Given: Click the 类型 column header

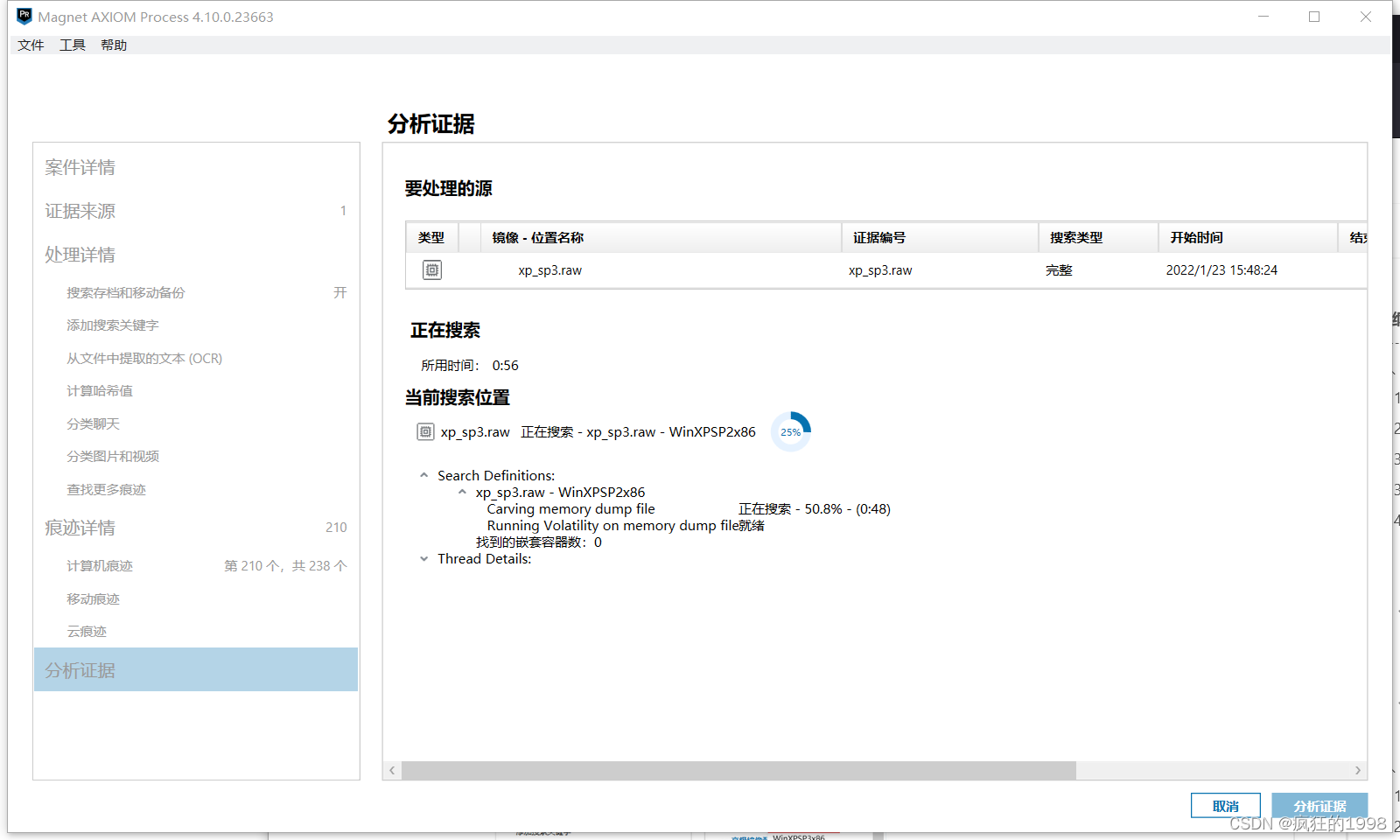Looking at the screenshot, I should (431, 237).
